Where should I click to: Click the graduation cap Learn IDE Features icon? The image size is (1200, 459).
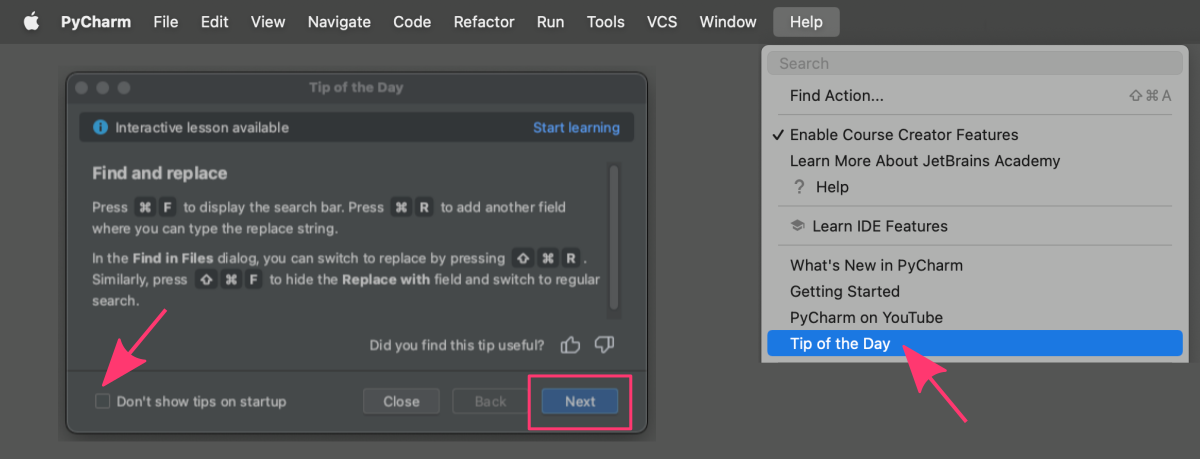pyautogui.click(x=797, y=226)
